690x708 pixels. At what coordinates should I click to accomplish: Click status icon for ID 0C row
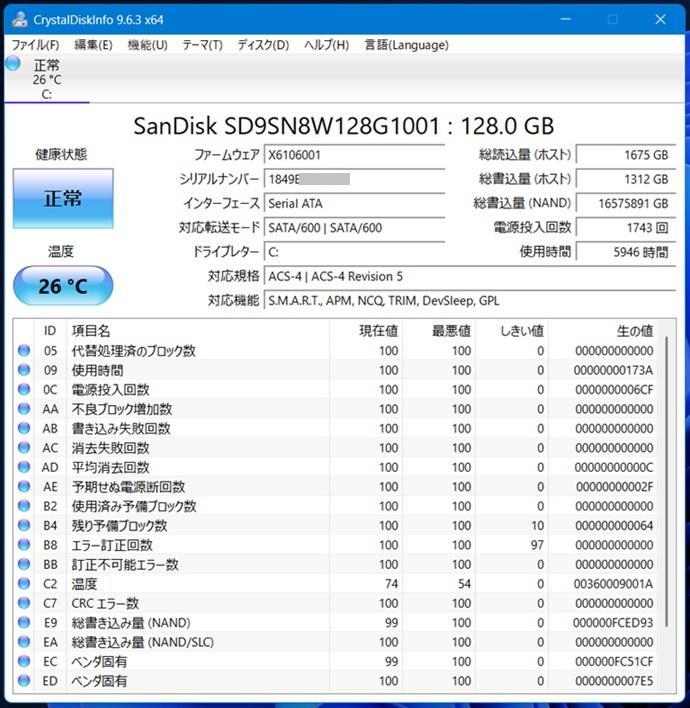[x=24, y=389]
